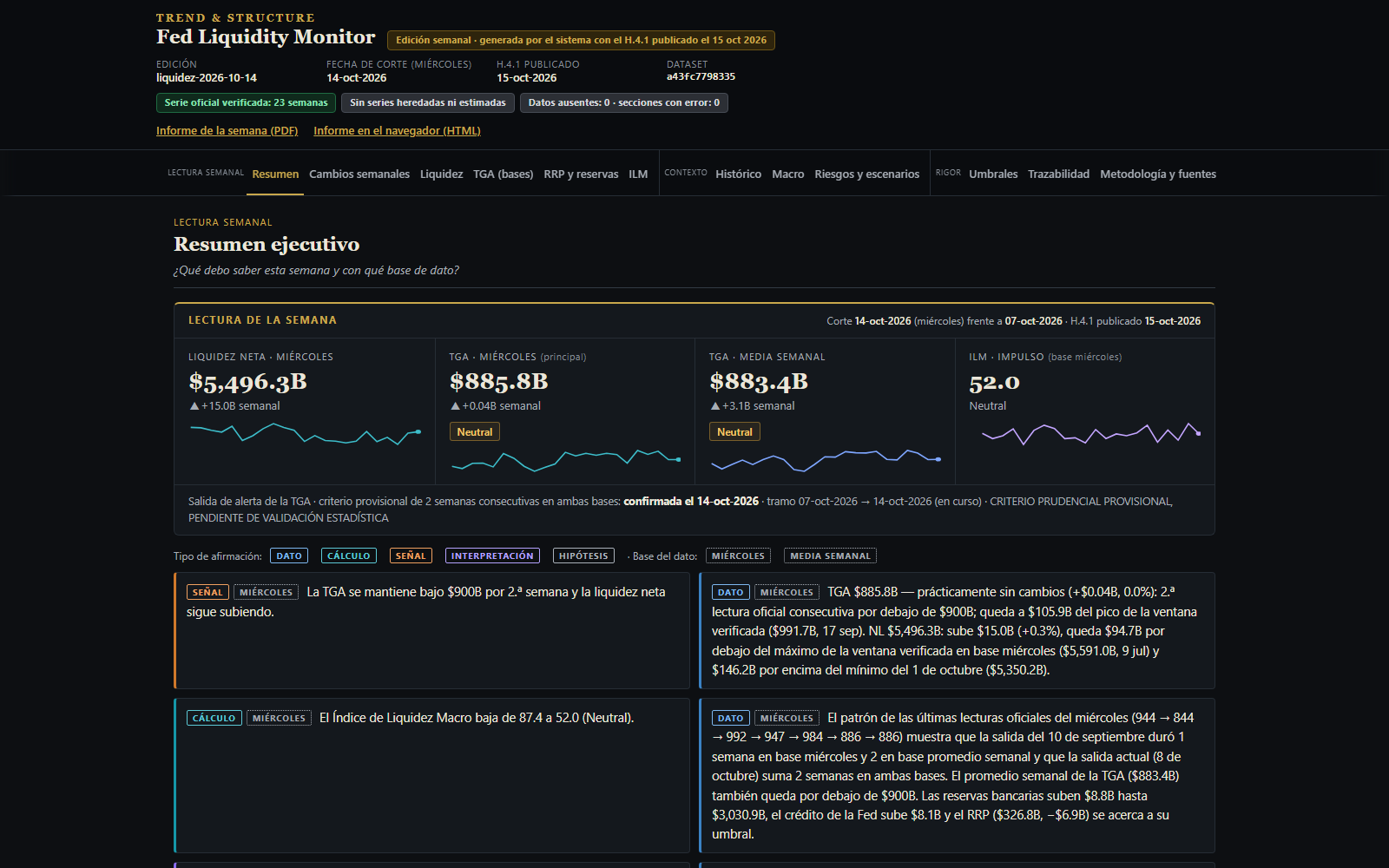The width and height of the screenshot is (1389, 868).
Task: Click 'Datos ausentes: 0' status badge
Action: click(623, 102)
